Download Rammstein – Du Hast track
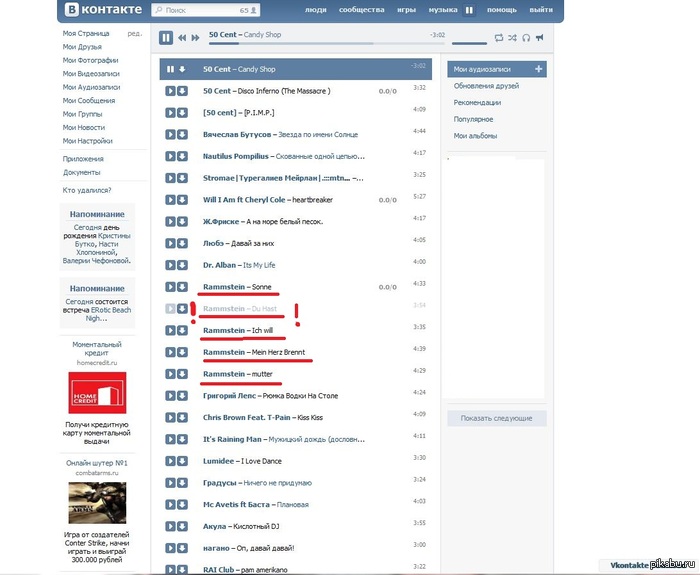Image resolution: width=700 pixels, height=575 pixels. (182, 308)
